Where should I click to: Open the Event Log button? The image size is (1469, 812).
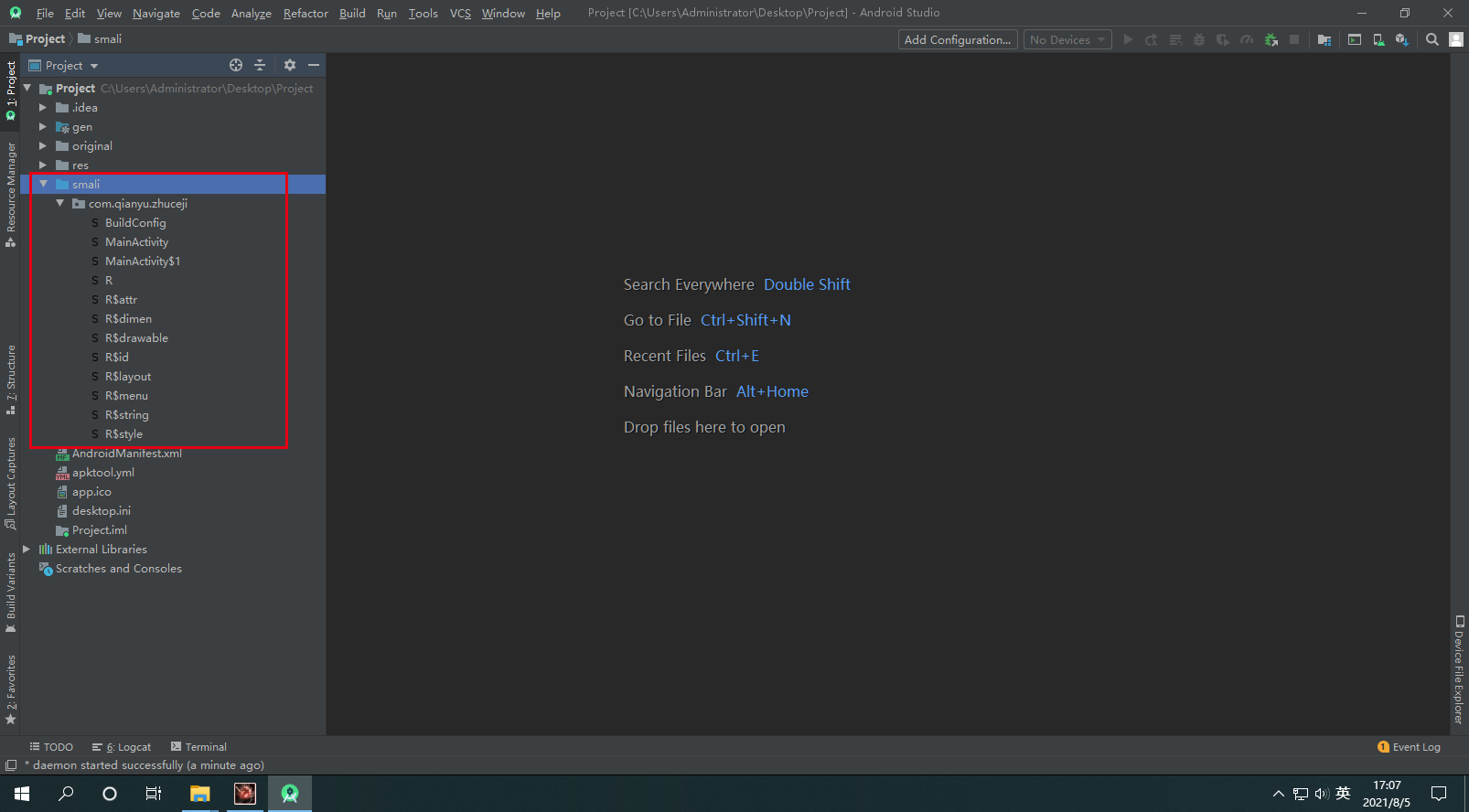(1409, 747)
